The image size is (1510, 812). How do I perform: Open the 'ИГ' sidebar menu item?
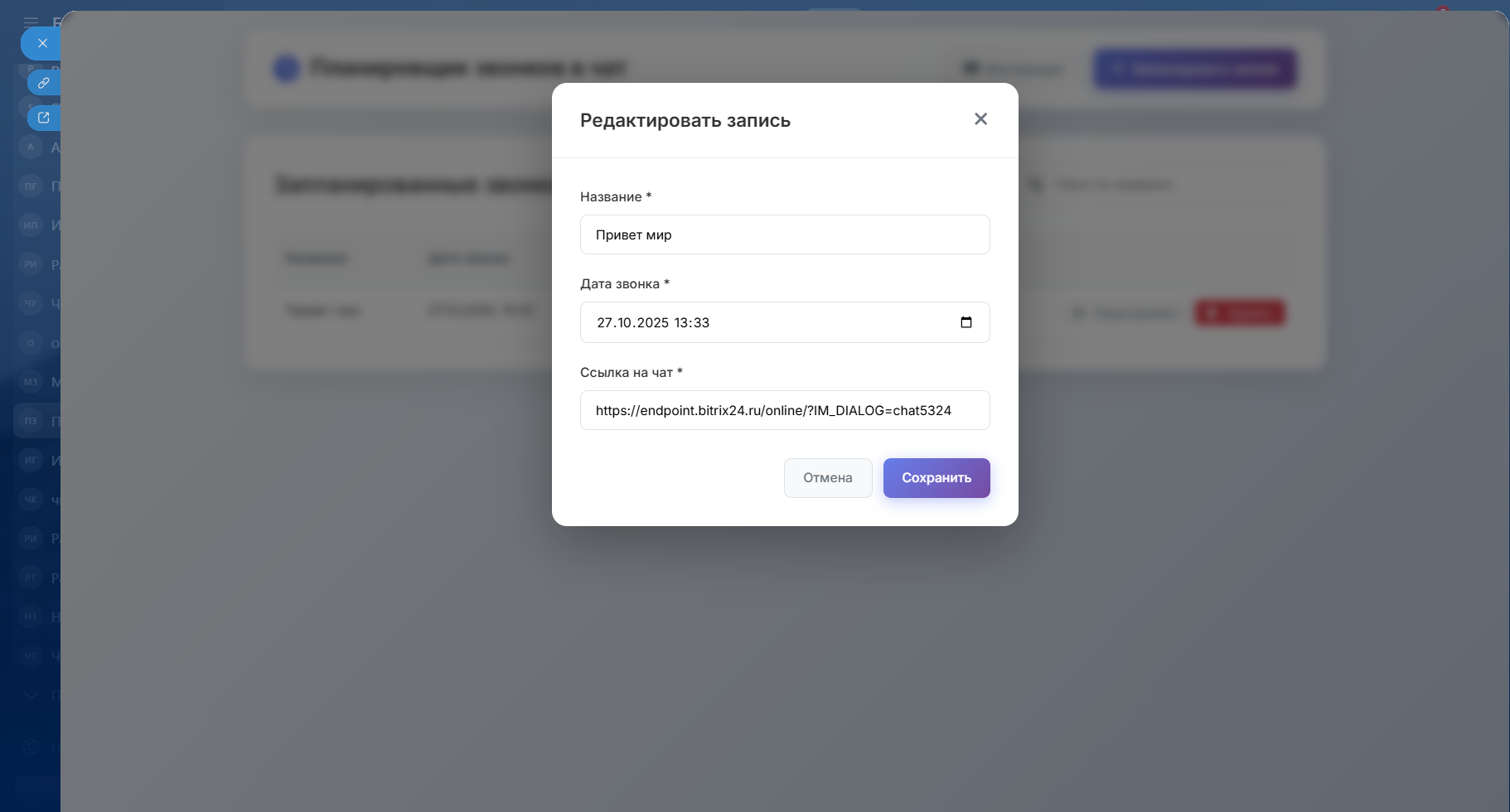(x=31, y=460)
